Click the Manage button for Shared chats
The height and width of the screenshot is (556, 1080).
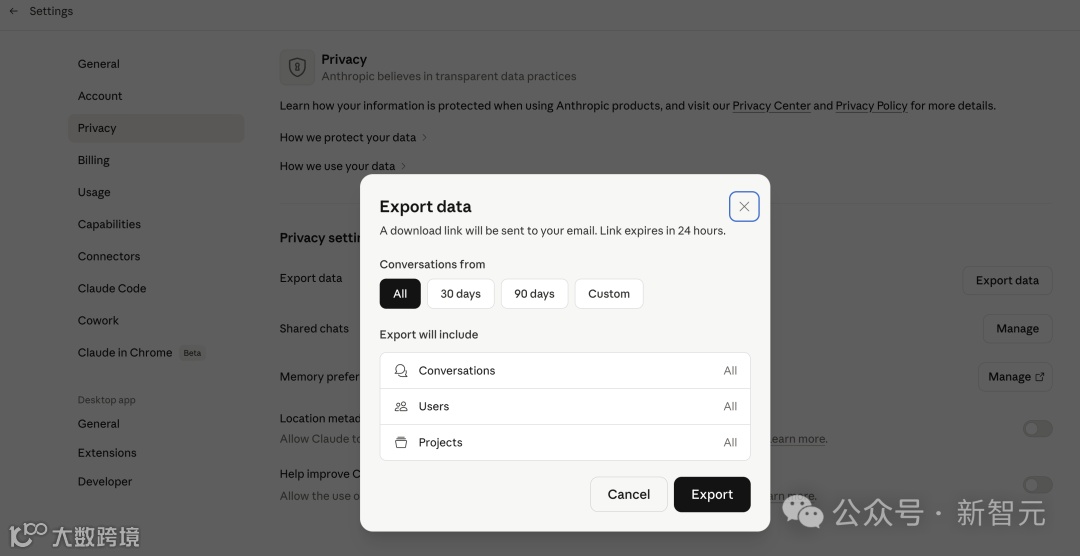coord(1017,329)
